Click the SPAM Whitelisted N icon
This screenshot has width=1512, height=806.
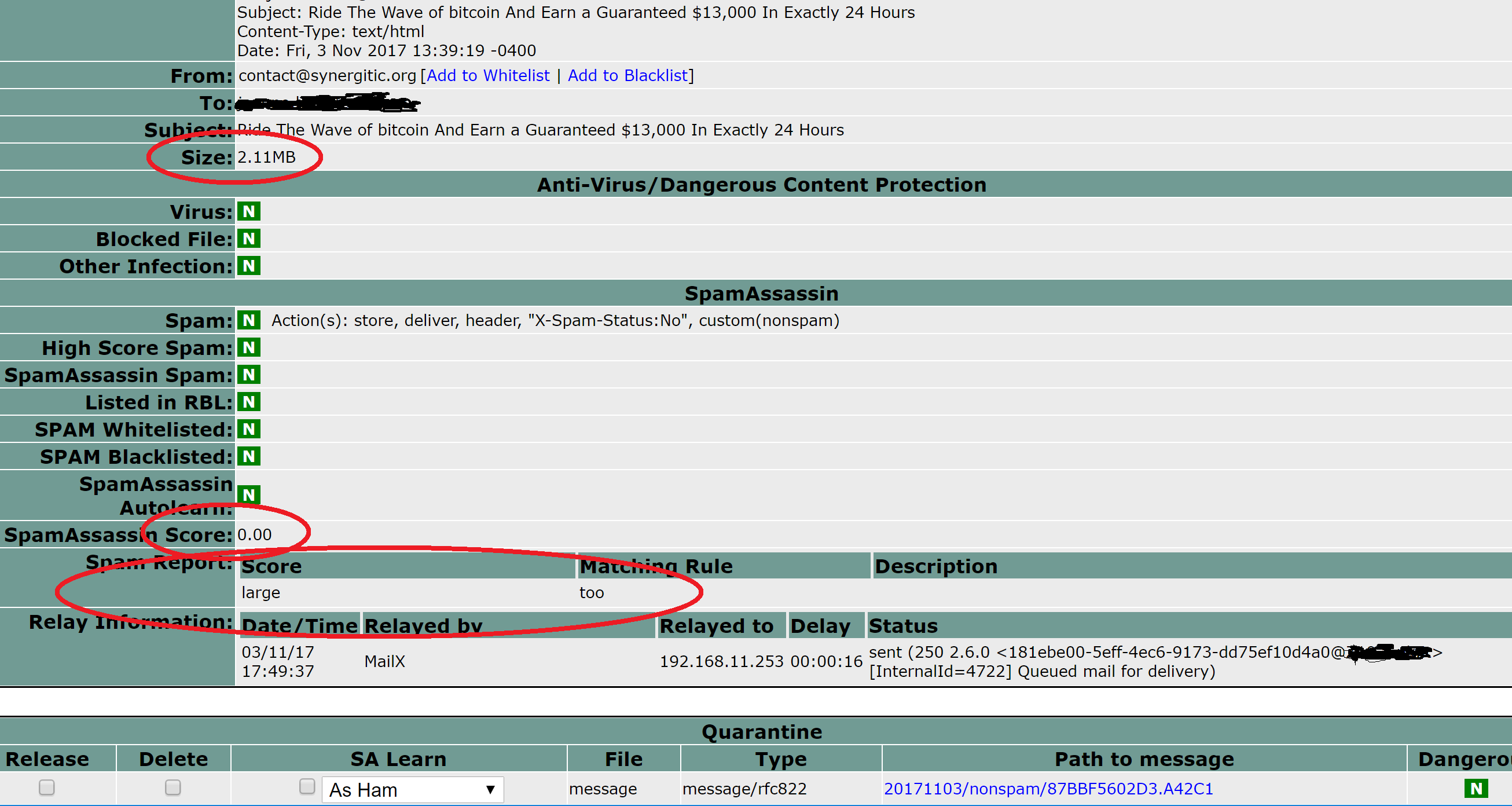249,429
